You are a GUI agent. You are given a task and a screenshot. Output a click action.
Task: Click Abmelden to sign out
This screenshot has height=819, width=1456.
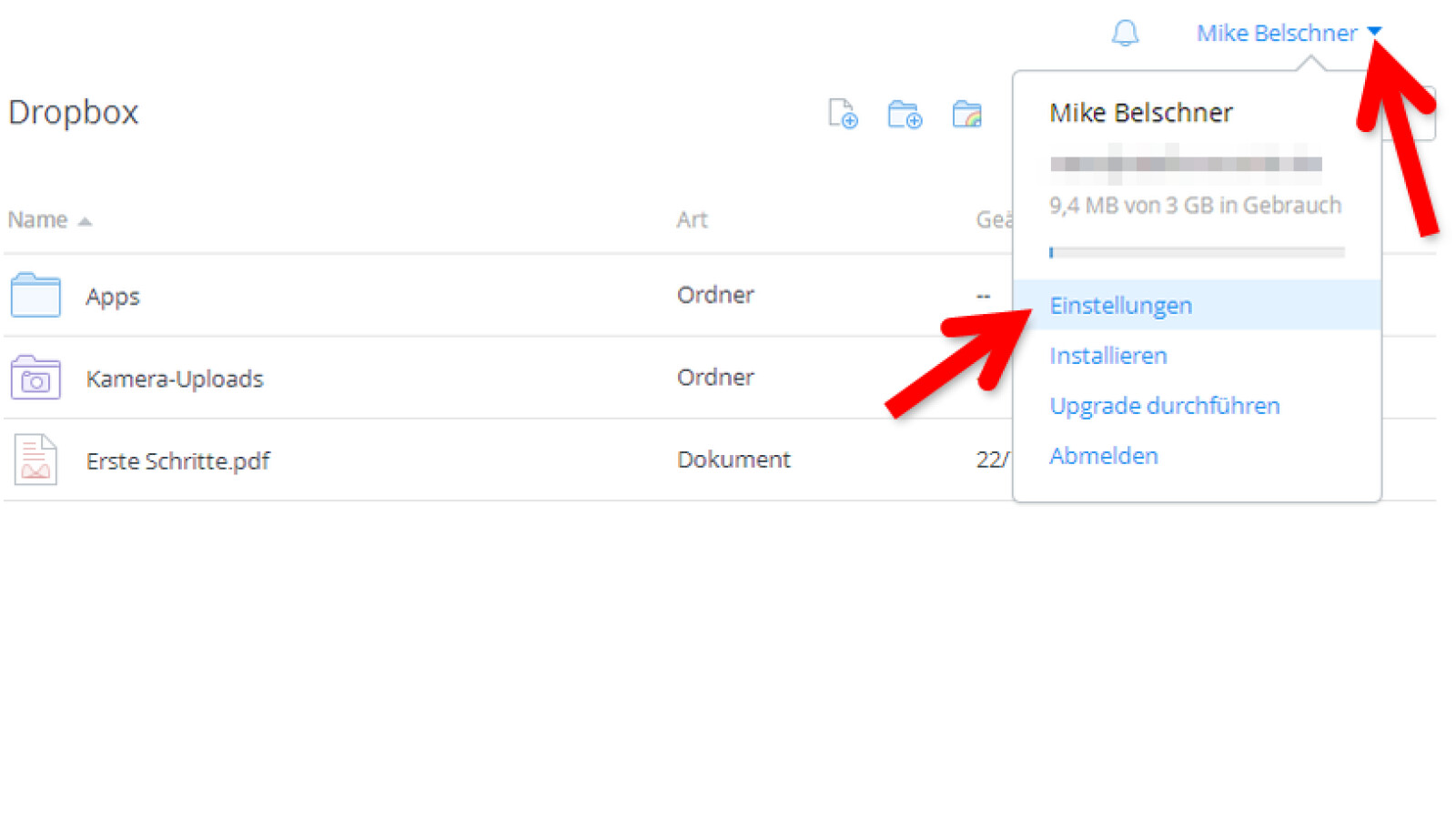tap(1103, 455)
